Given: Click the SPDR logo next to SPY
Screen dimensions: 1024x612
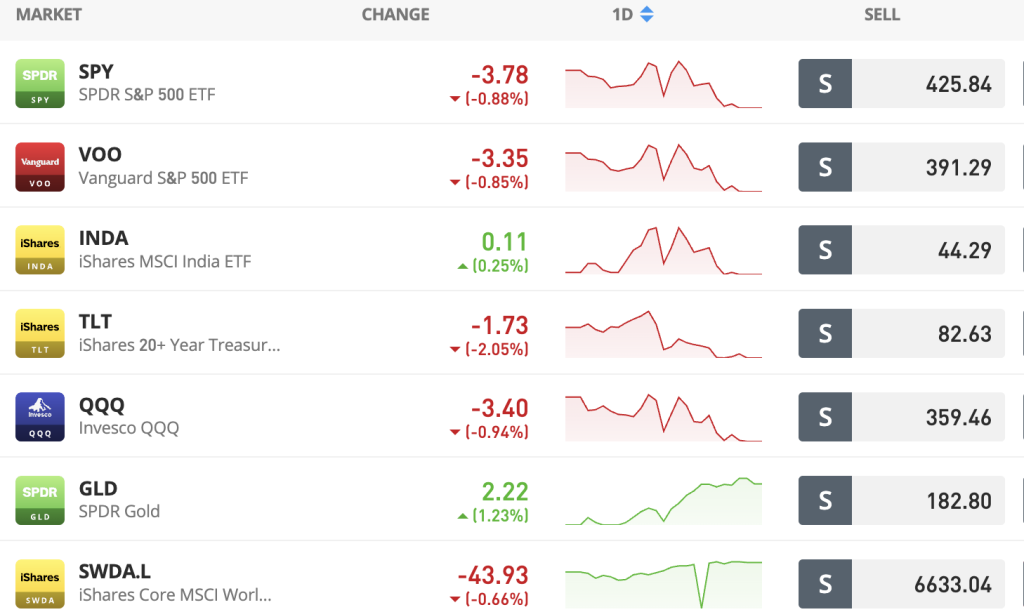Looking at the screenshot, I should tap(39, 83).
